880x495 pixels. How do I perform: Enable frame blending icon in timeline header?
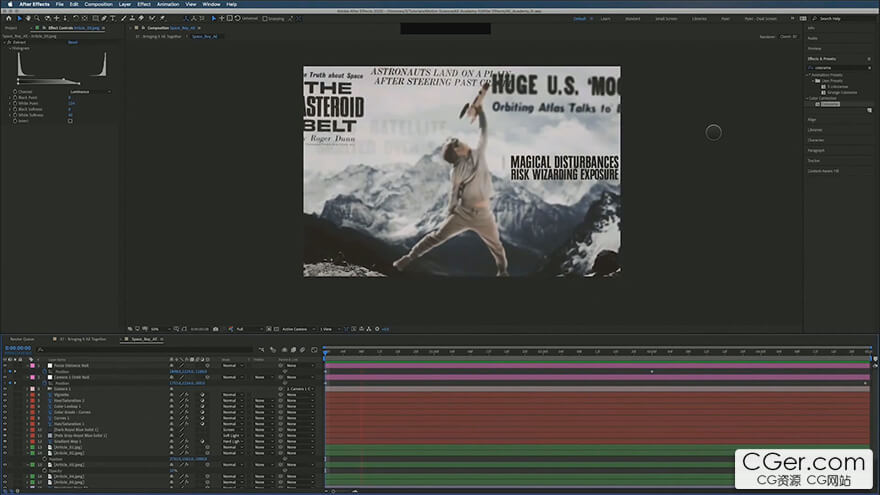point(293,350)
